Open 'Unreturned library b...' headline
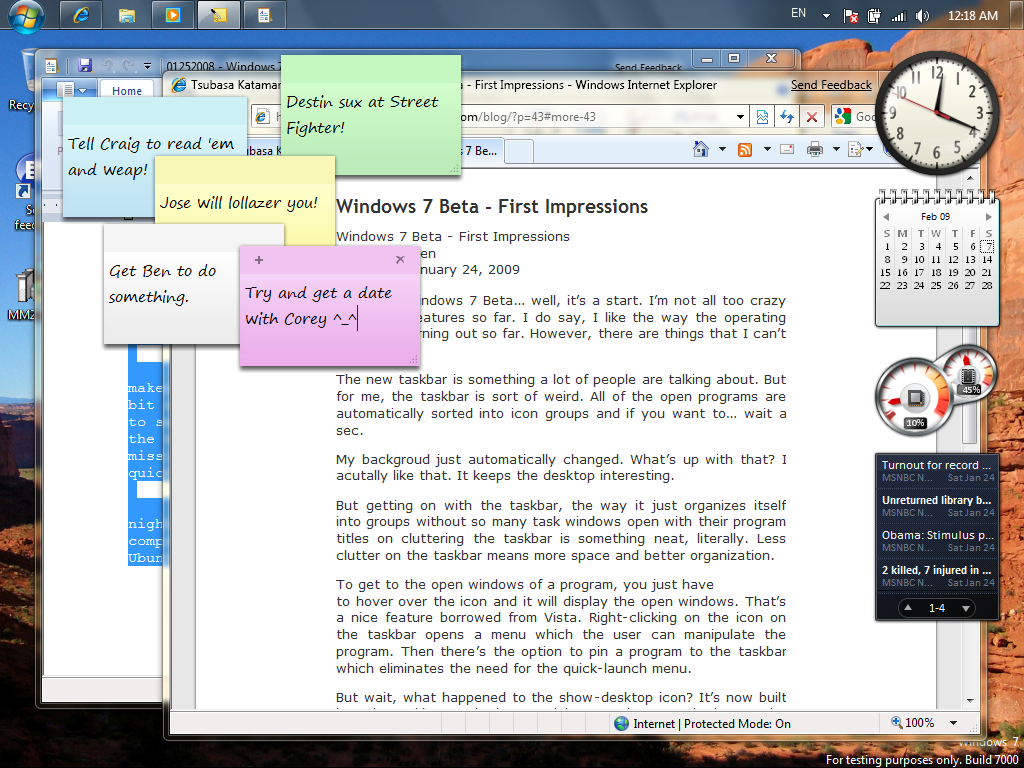 click(x=936, y=506)
